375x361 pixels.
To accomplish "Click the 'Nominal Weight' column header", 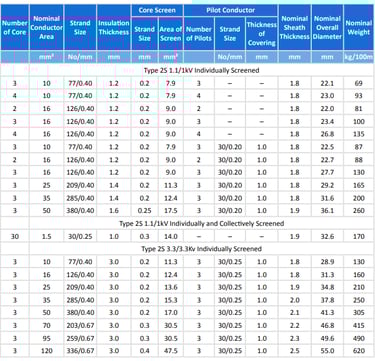I will tap(359, 28).
